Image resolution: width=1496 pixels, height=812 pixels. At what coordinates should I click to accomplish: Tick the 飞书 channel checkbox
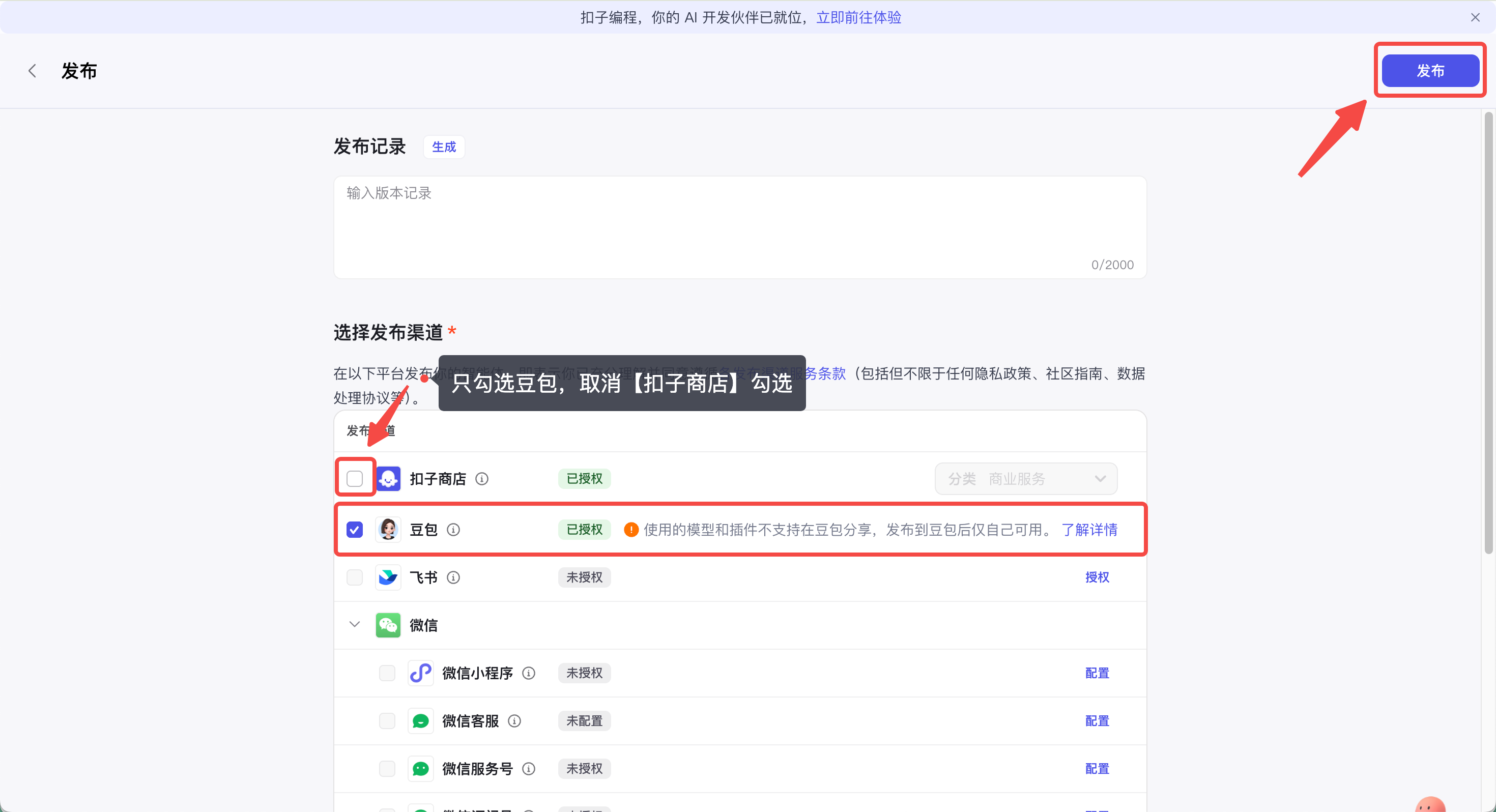[354, 577]
